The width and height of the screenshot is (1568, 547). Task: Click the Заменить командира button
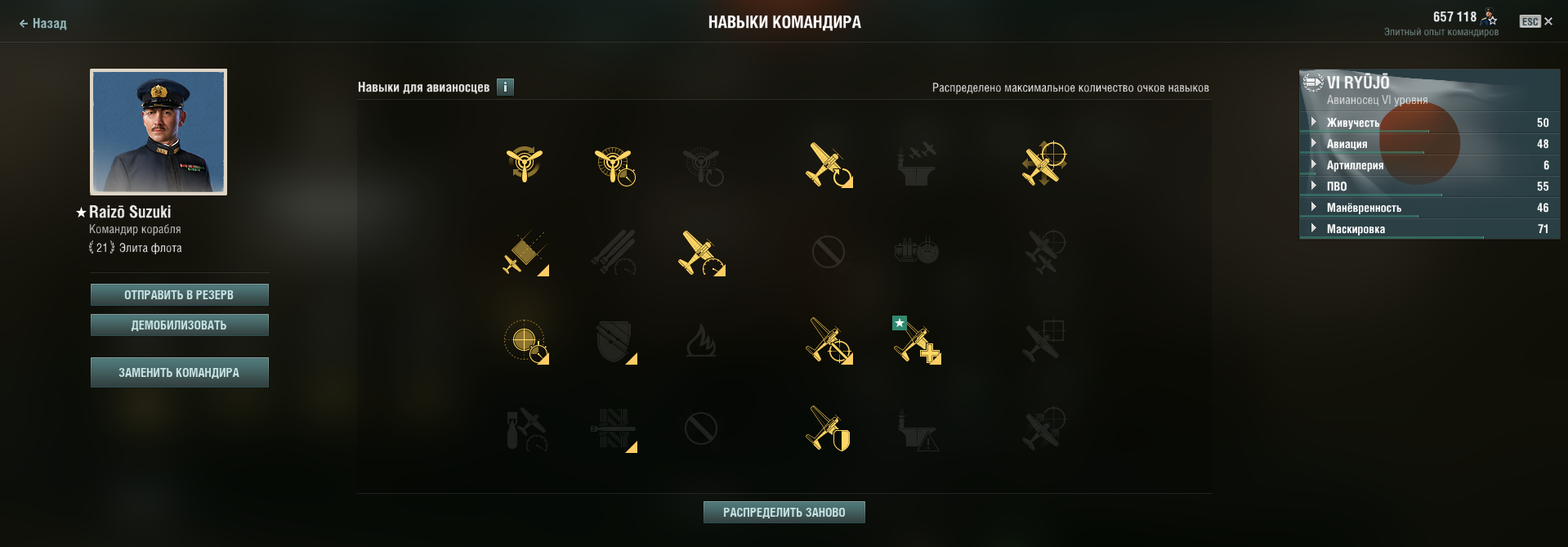coord(179,372)
